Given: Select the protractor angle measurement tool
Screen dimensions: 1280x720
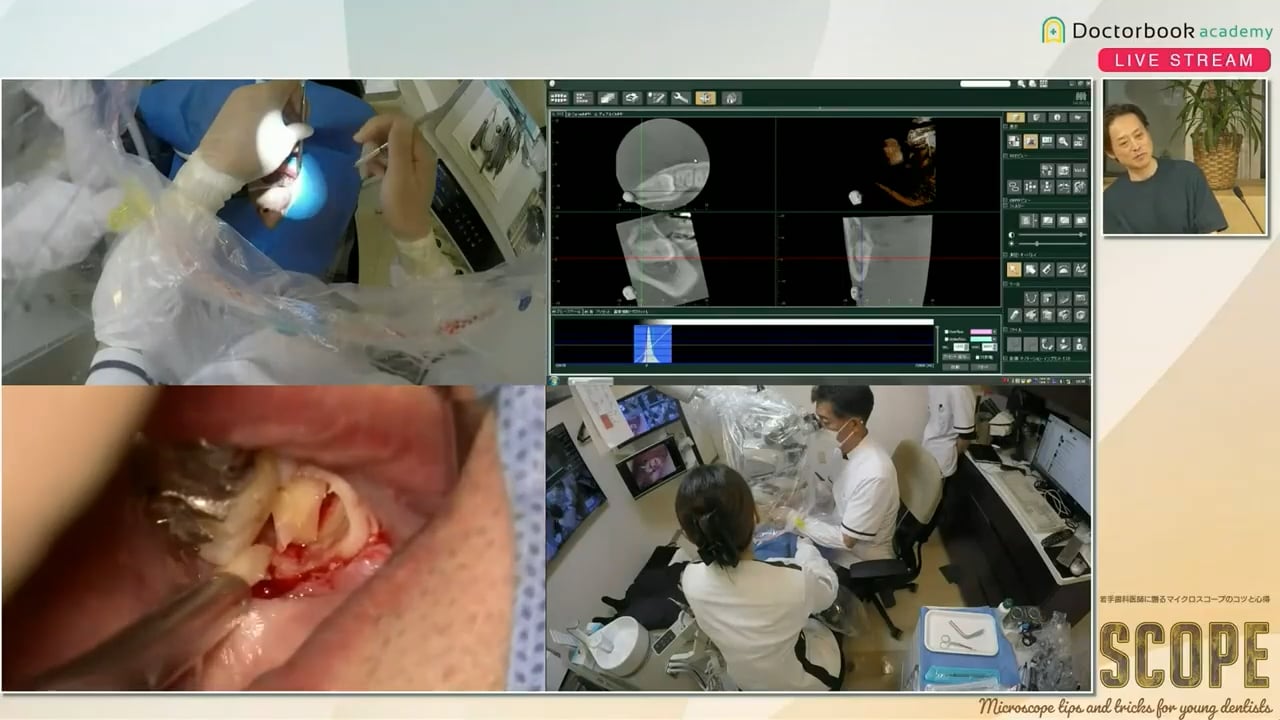Looking at the screenshot, I should tap(1063, 270).
